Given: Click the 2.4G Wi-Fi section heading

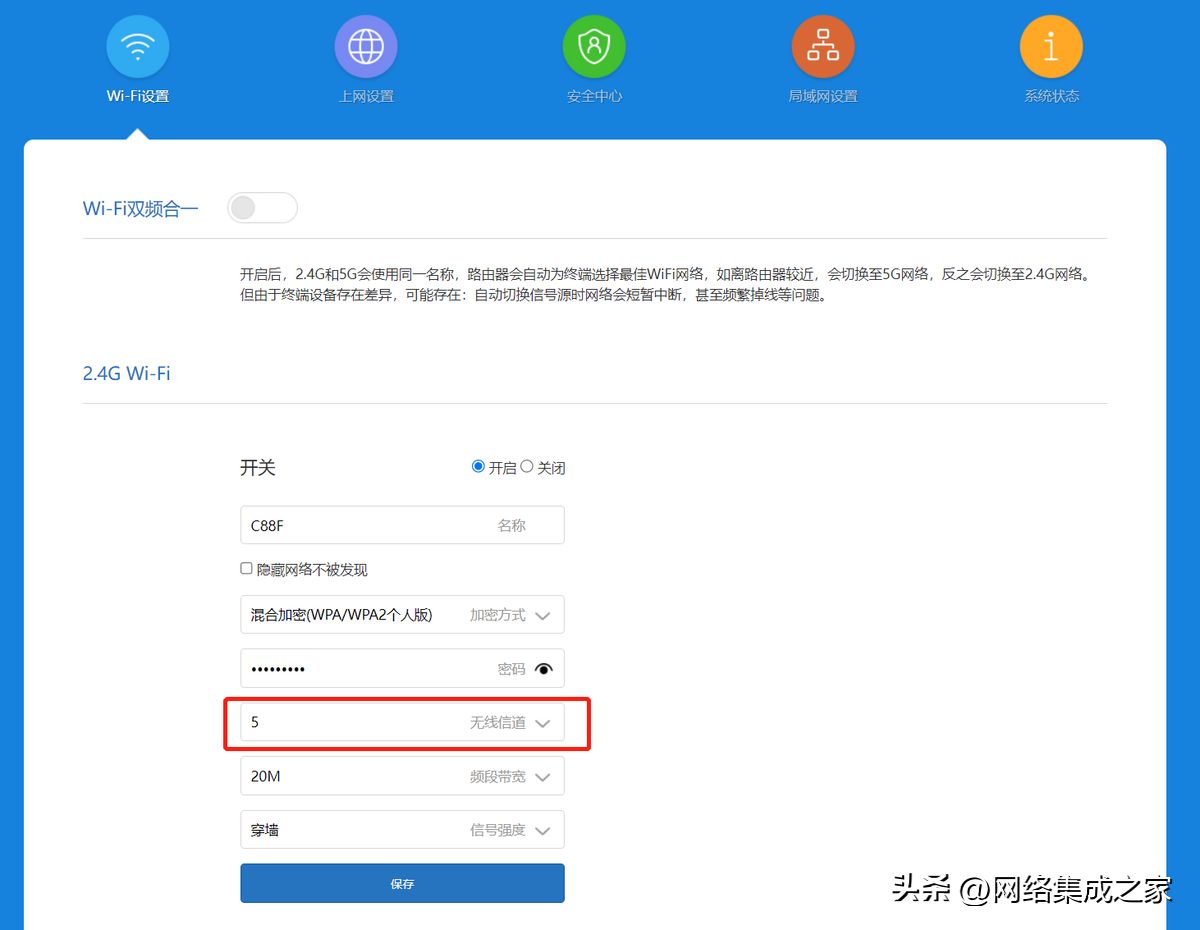Looking at the screenshot, I should click(x=127, y=373).
